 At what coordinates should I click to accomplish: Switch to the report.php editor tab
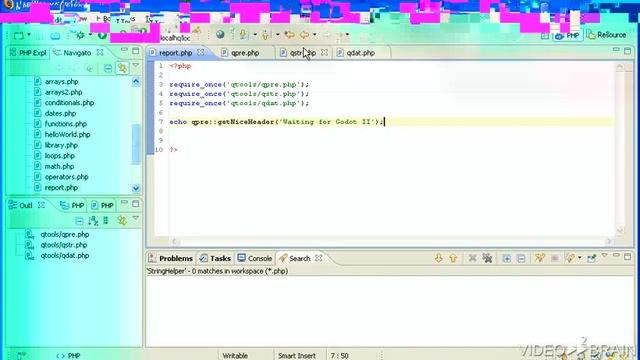click(175, 53)
